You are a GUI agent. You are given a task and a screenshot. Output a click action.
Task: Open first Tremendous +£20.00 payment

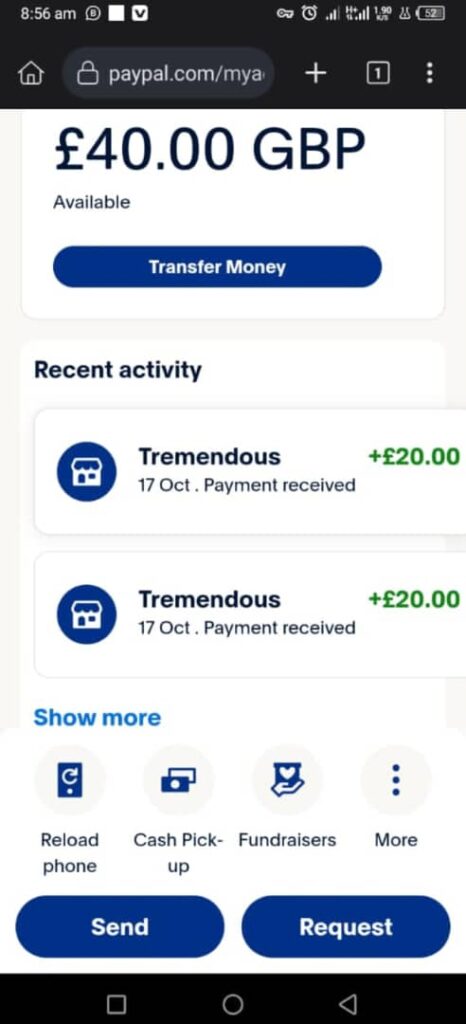(x=250, y=471)
